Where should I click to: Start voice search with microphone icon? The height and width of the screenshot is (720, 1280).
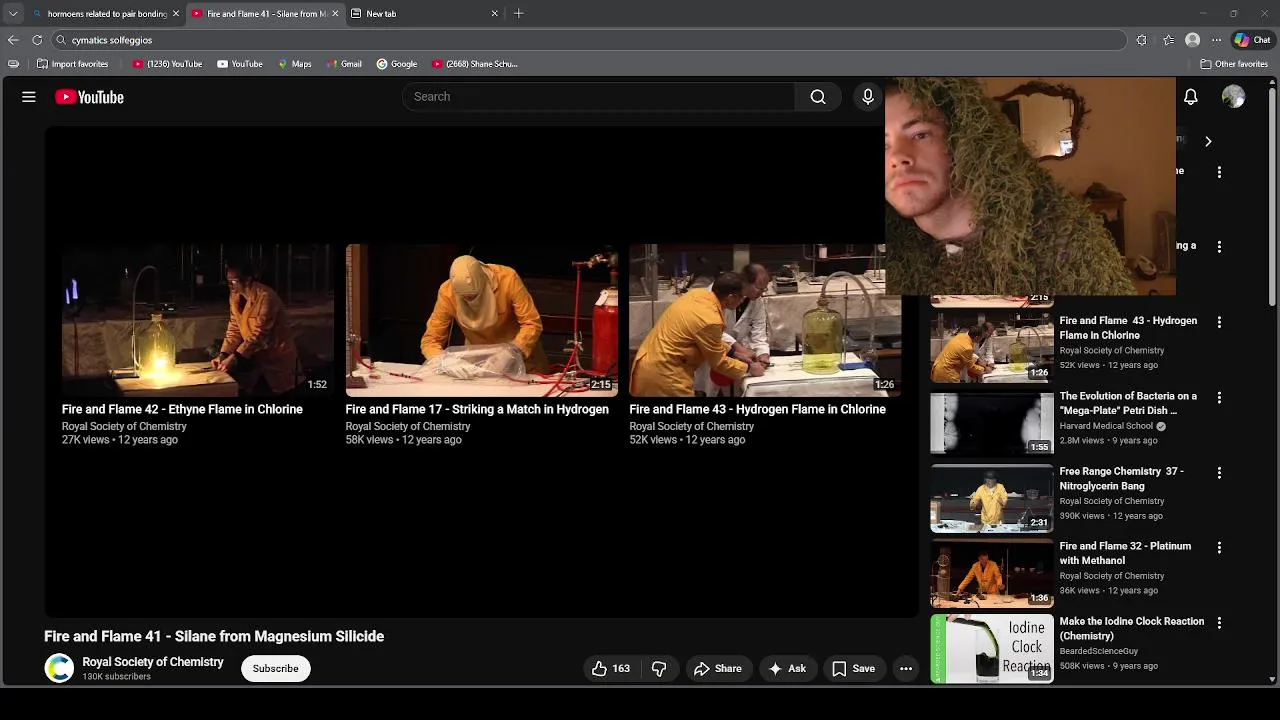868,97
